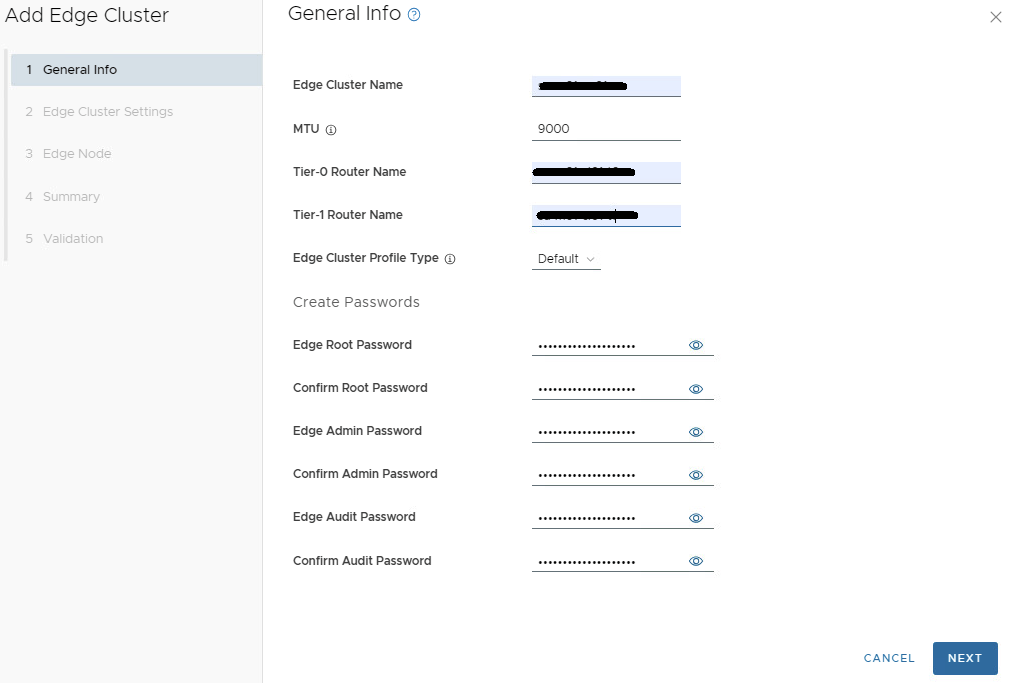Image resolution: width=1010 pixels, height=683 pixels.
Task: Cancel the edge cluster wizard
Action: pos(889,658)
